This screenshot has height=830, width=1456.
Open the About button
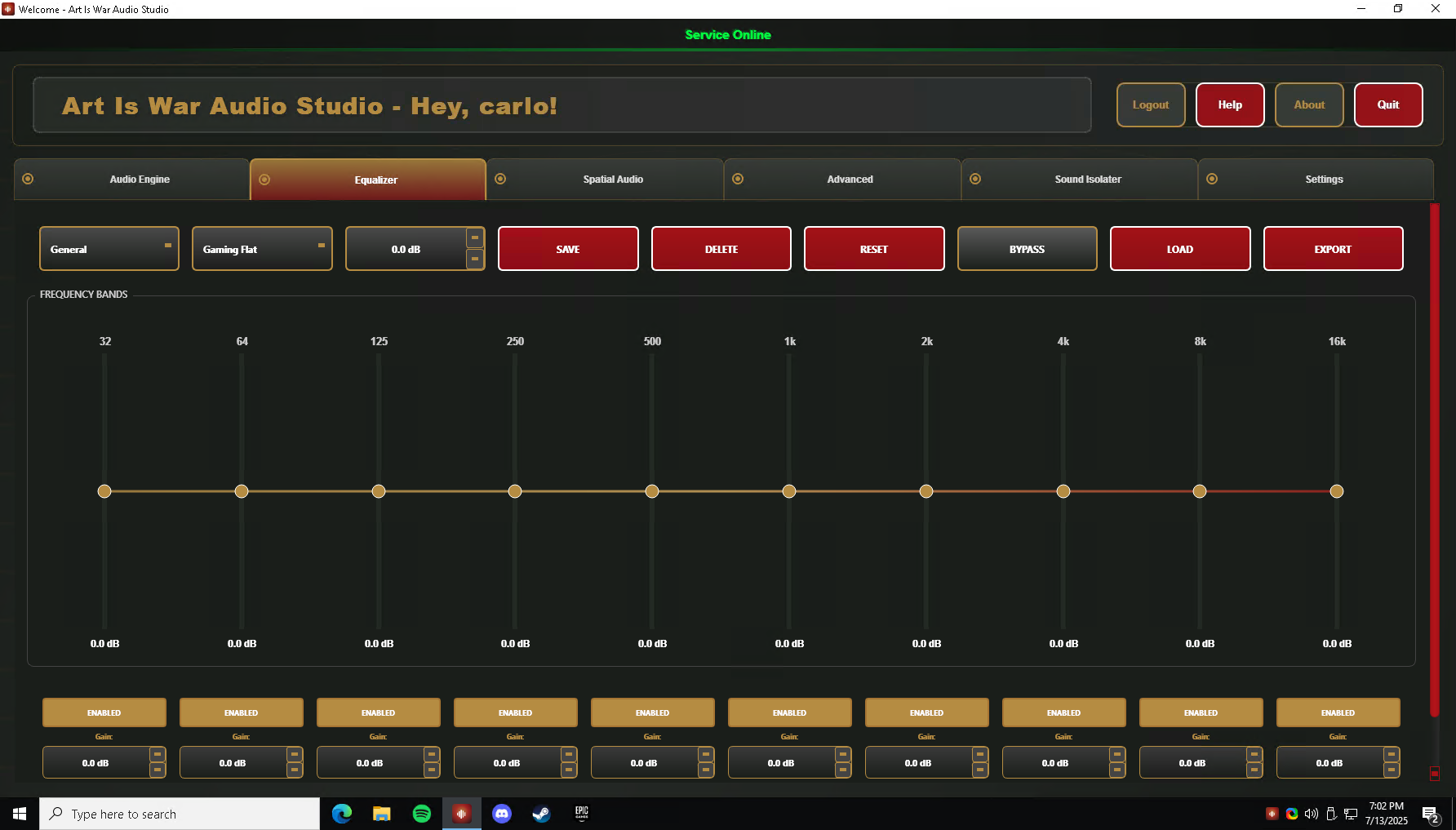(x=1309, y=104)
